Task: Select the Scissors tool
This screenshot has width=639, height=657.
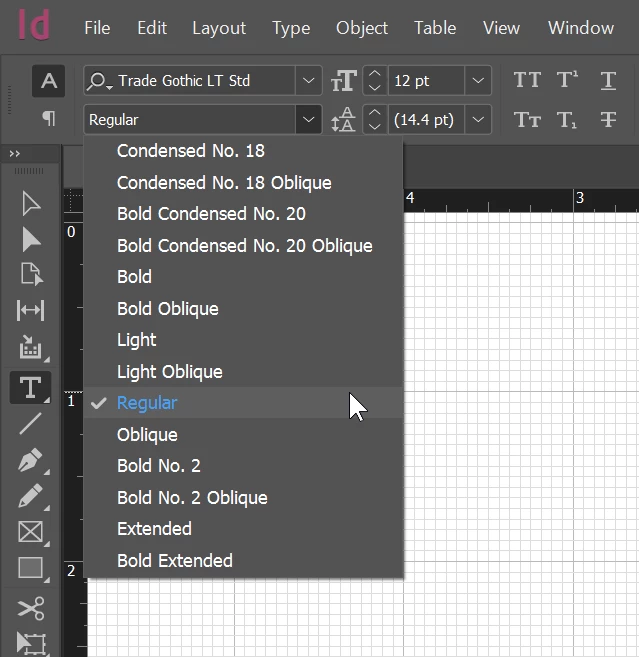Action: [x=31, y=608]
